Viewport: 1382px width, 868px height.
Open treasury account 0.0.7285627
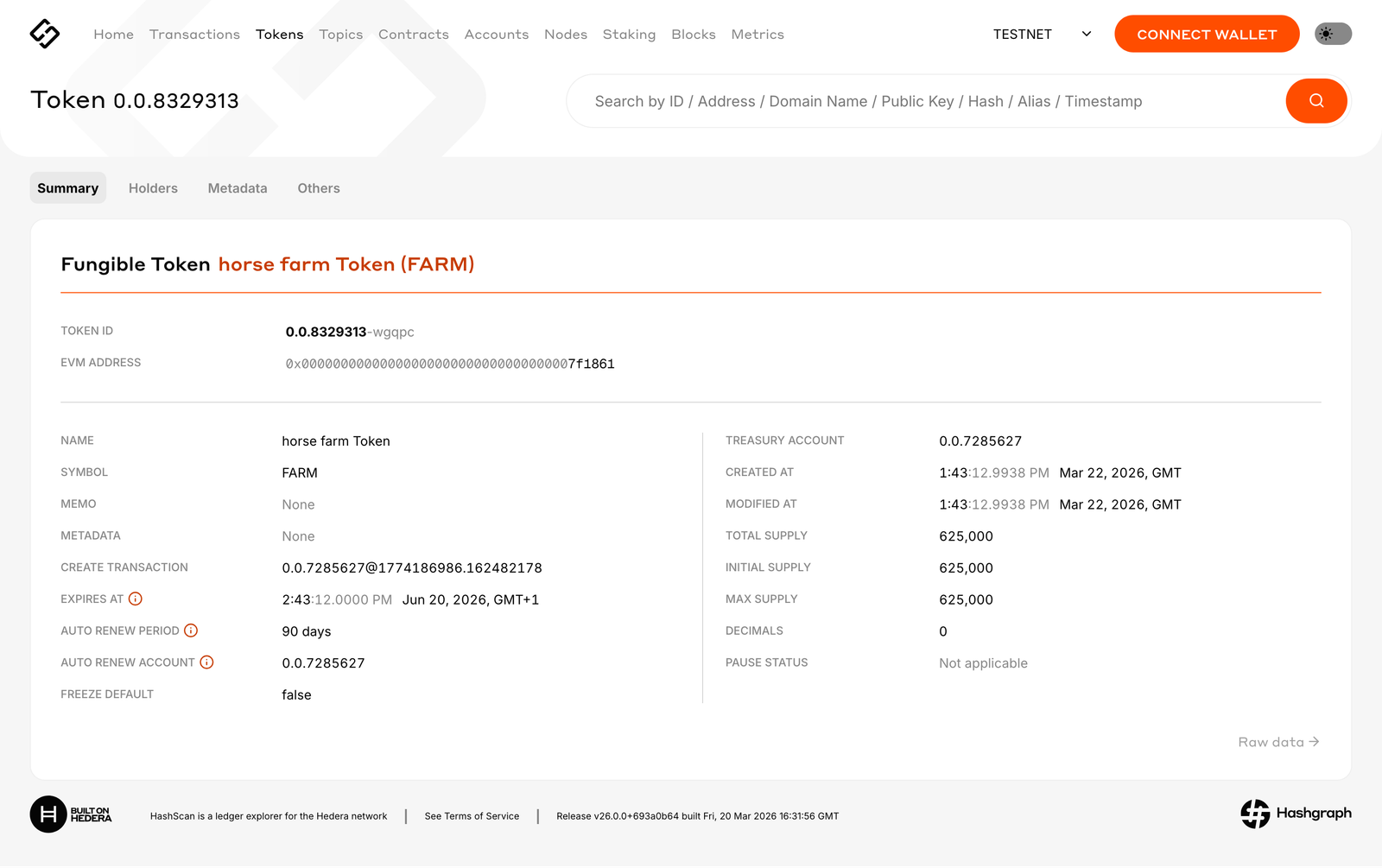[x=980, y=441]
